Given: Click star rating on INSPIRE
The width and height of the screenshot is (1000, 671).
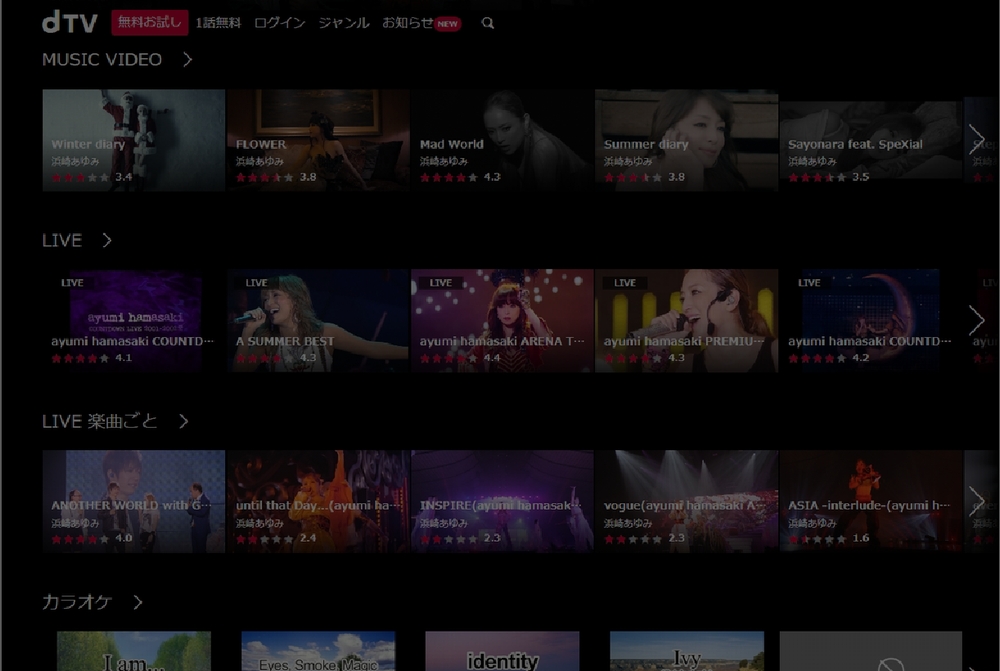Looking at the screenshot, I should click(449, 539).
